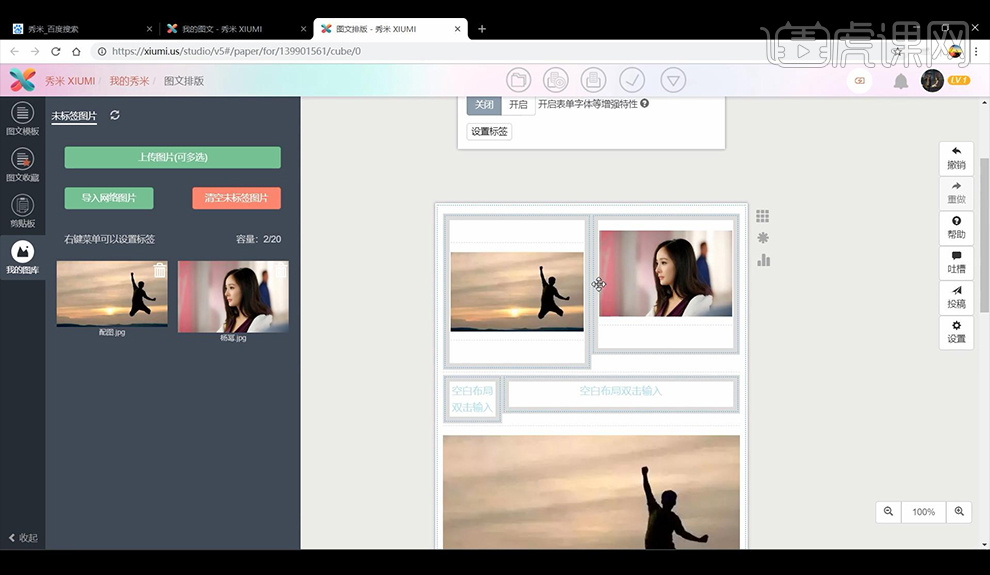Click the browser back arrow
The image size is (990, 575).
[15, 51]
